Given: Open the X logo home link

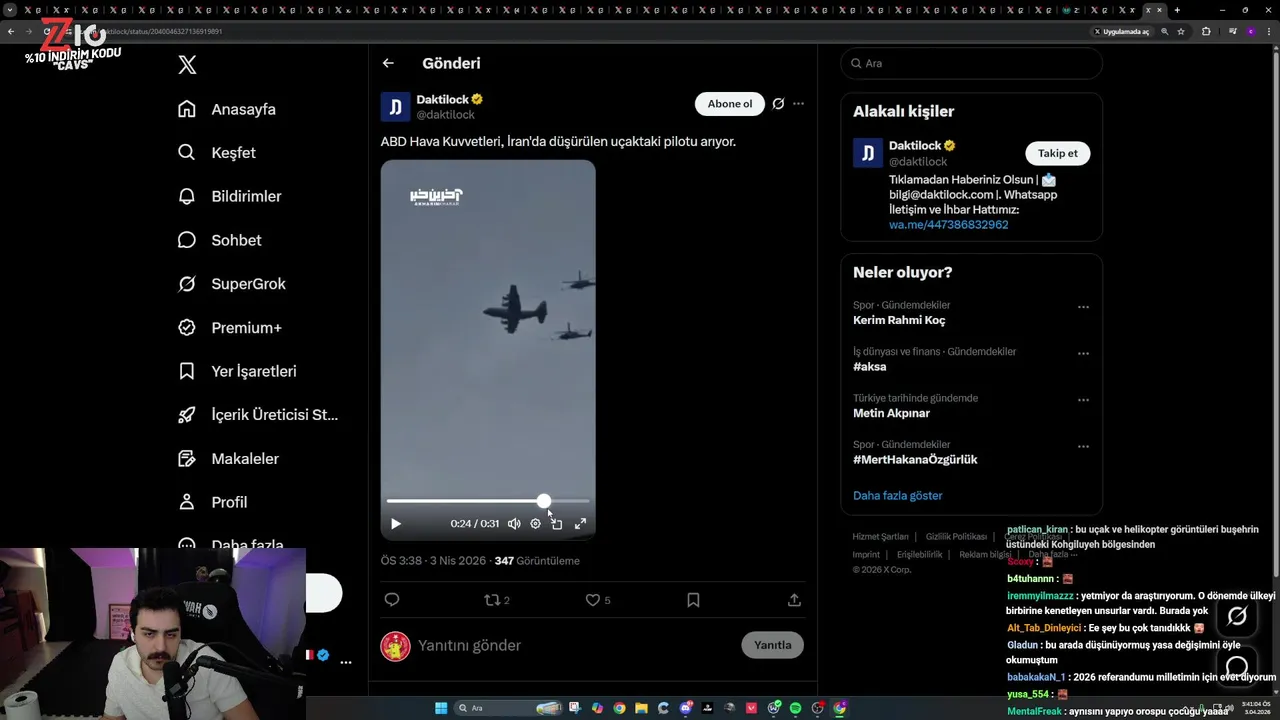Looking at the screenshot, I should point(187,65).
